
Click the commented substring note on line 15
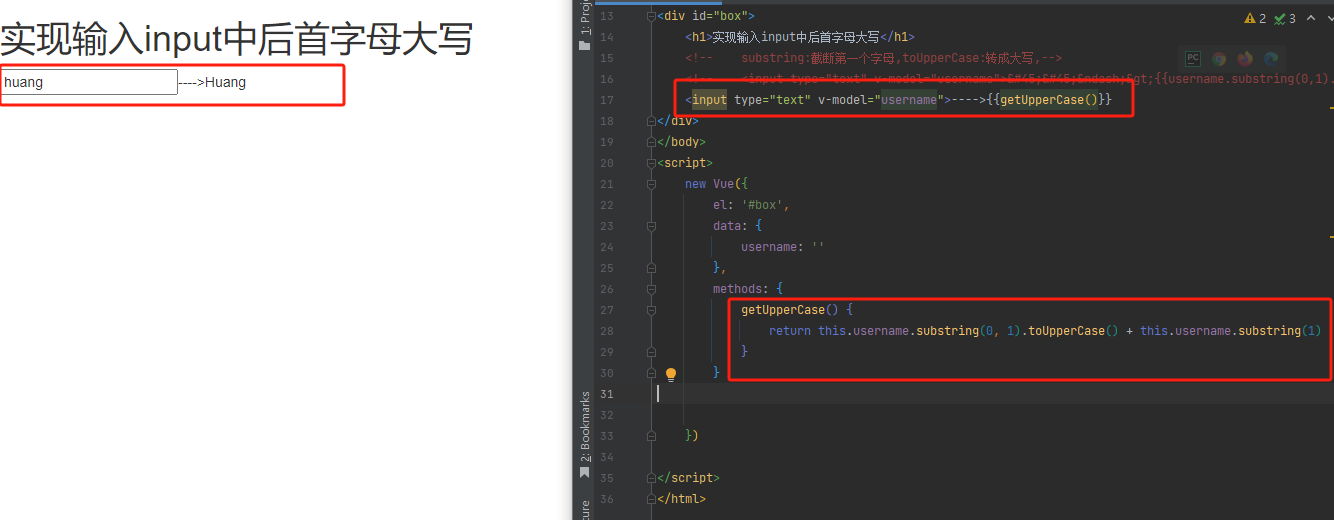(x=874, y=58)
